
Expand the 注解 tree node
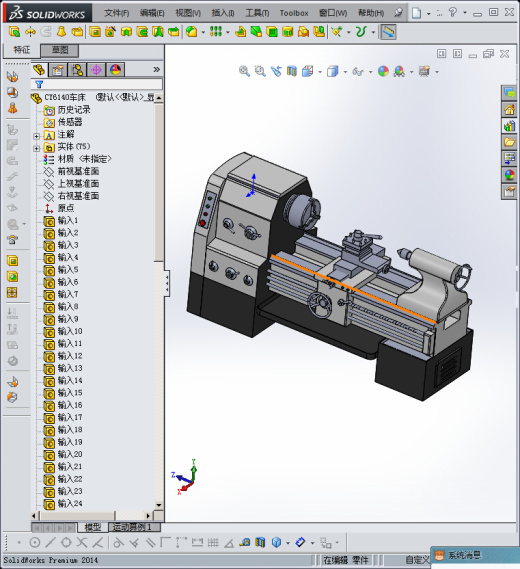tap(36, 136)
